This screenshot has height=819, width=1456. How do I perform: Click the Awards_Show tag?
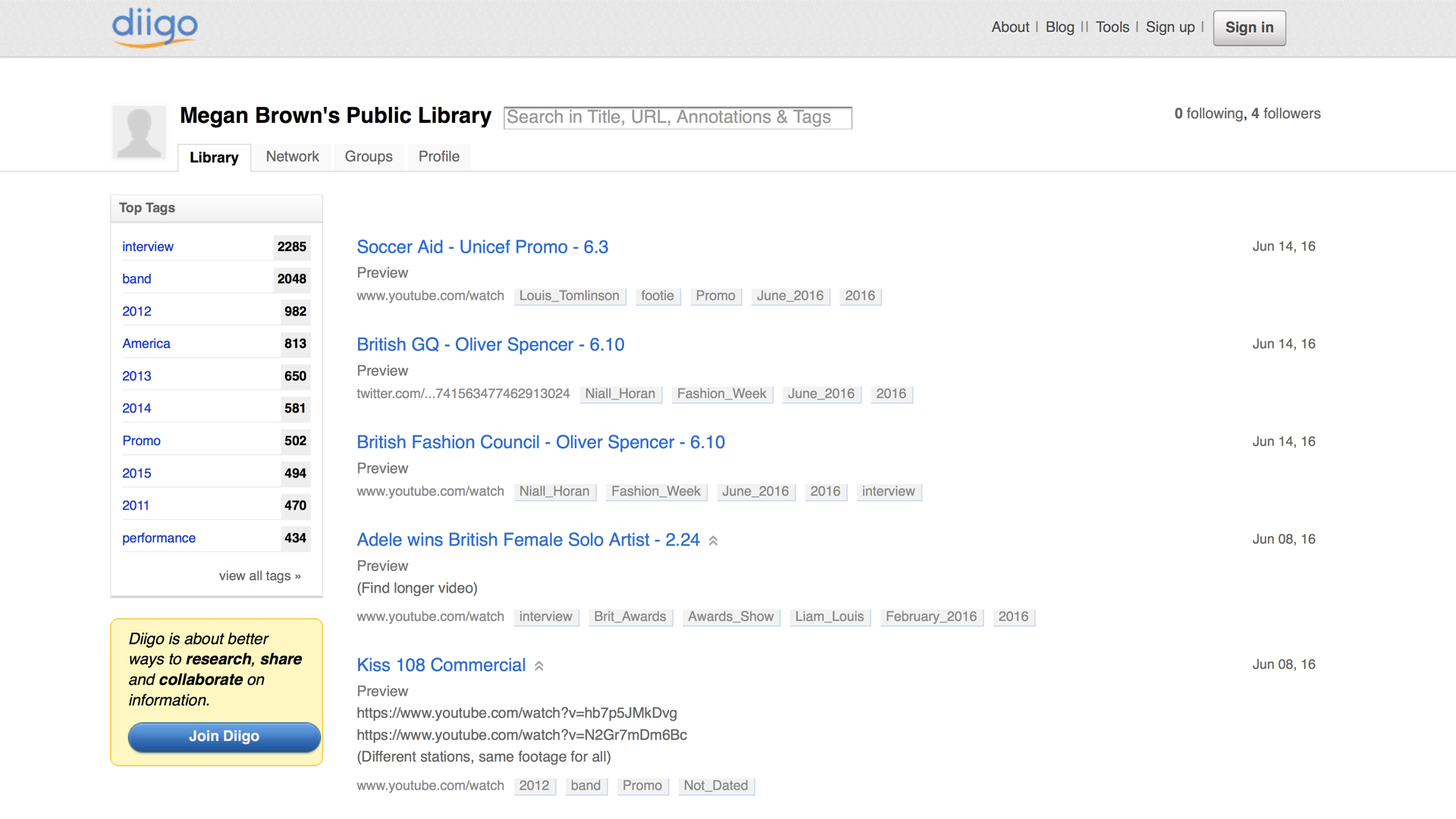[731, 617]
